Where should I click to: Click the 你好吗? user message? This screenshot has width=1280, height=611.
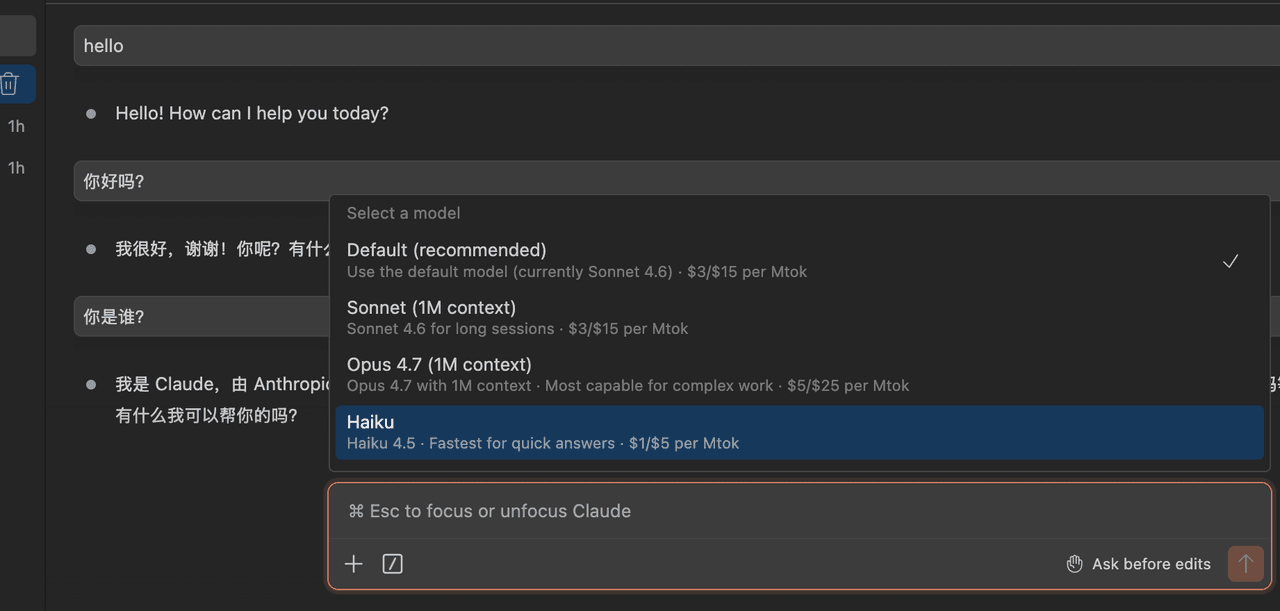click(x=114, y=181)
